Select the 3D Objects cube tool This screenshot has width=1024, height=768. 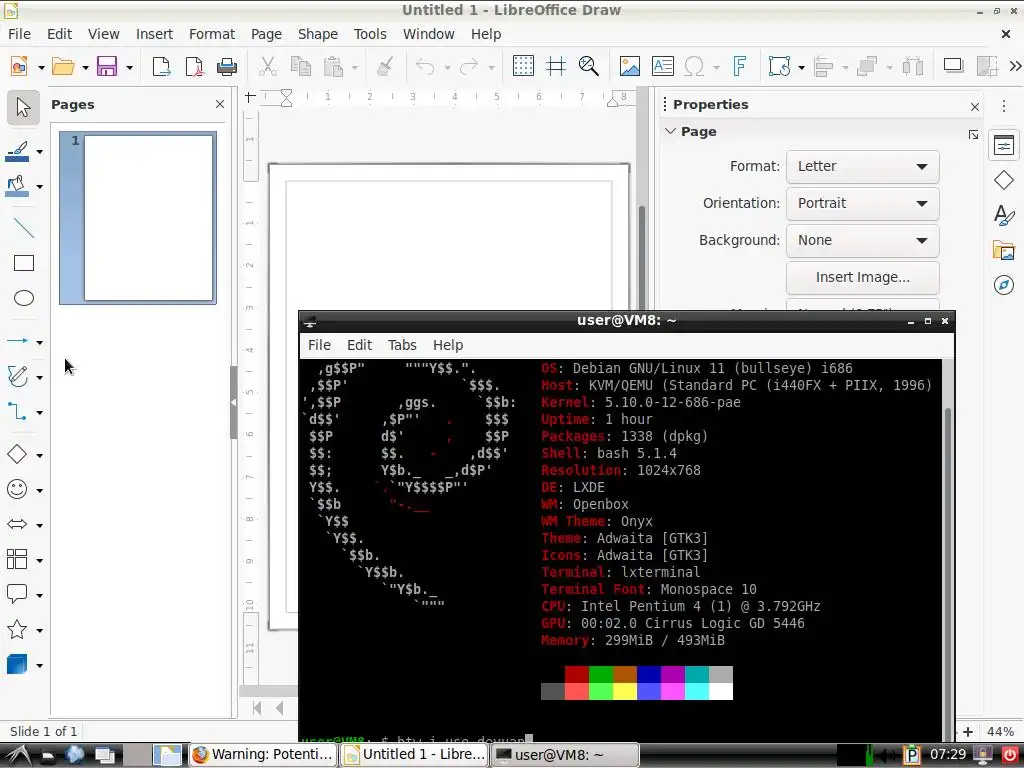[x=17, y=665]
